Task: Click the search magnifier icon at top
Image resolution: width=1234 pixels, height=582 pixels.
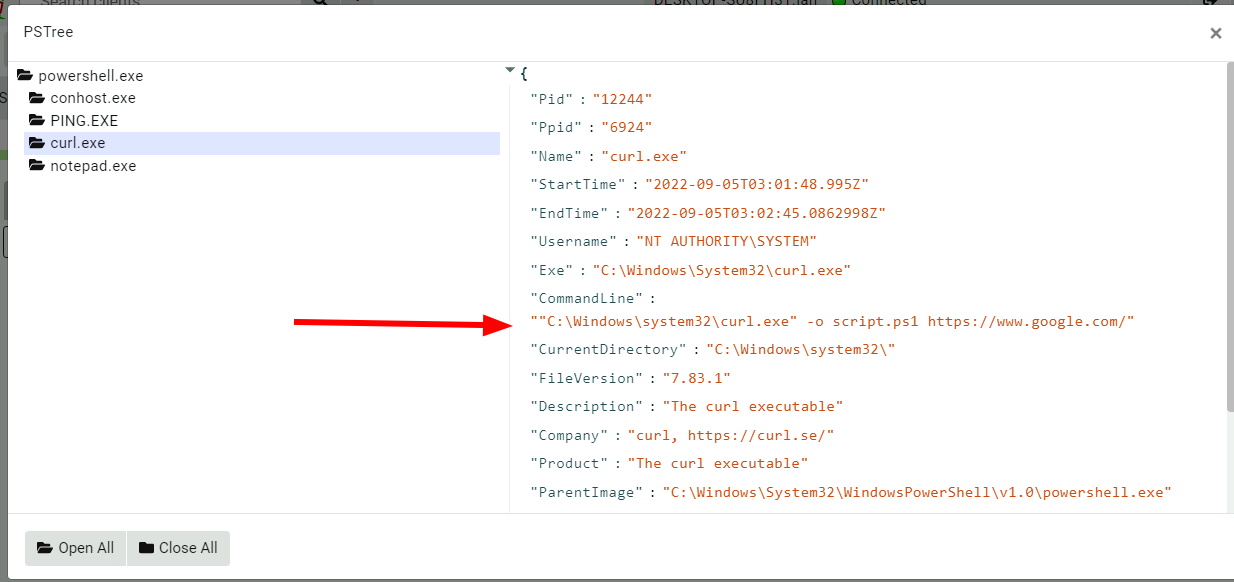Action: (x=318, y=5)
